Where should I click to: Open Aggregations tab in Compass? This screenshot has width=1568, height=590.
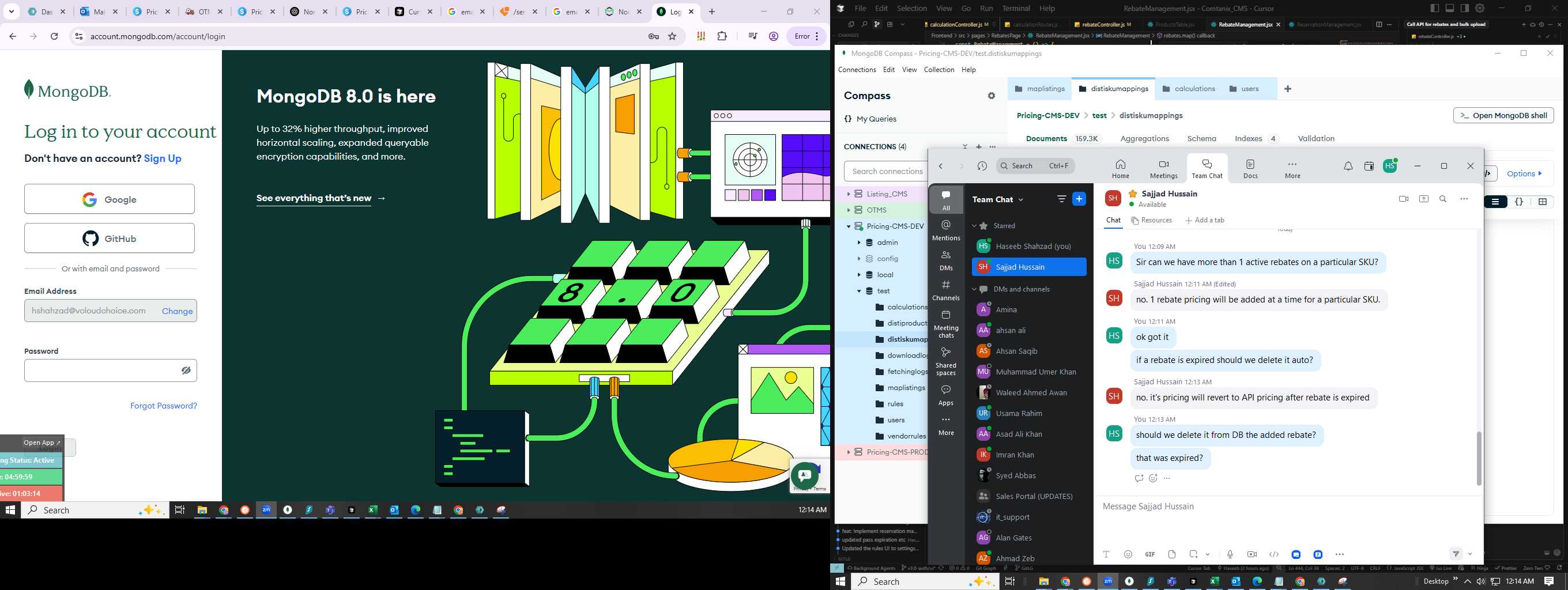point(1144,139)
